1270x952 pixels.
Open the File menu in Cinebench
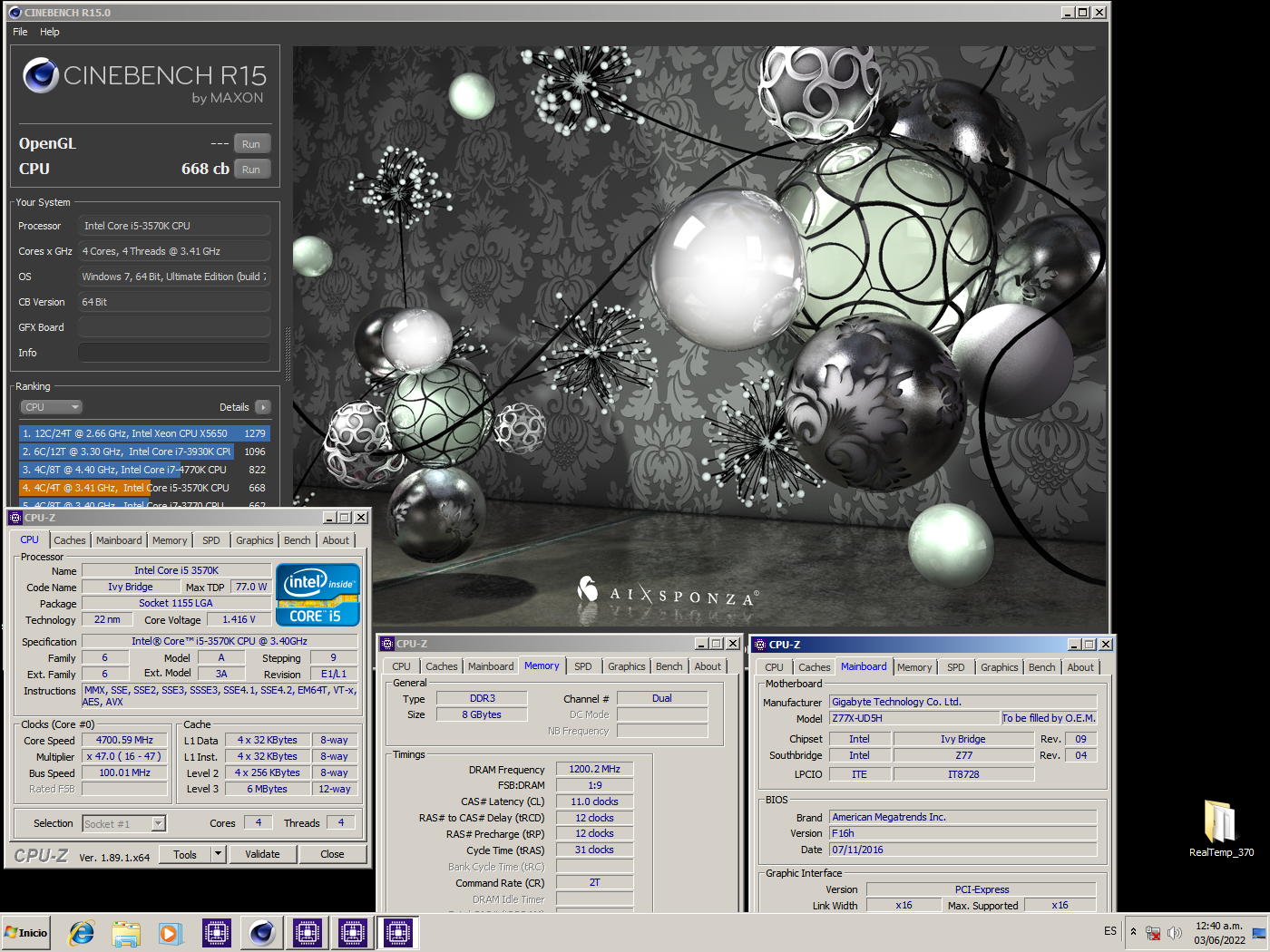tap(20, 32)
